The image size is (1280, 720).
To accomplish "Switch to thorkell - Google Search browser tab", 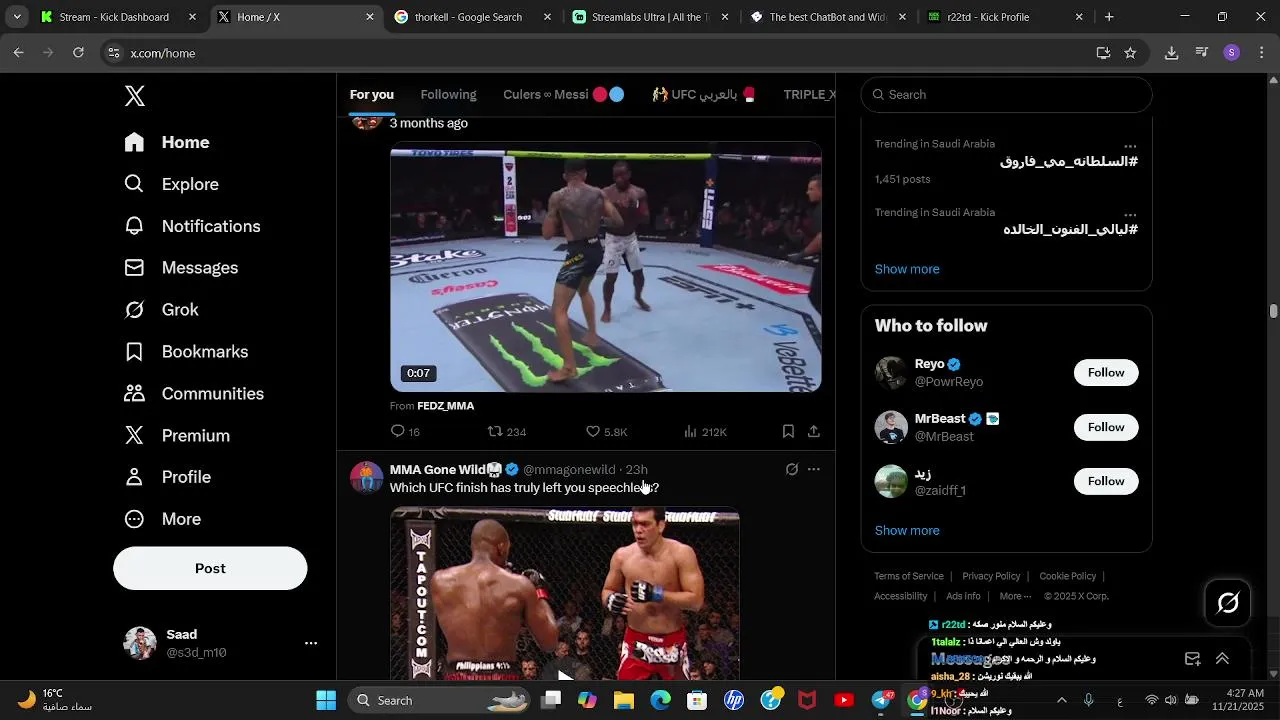I will tap(473, 17).
